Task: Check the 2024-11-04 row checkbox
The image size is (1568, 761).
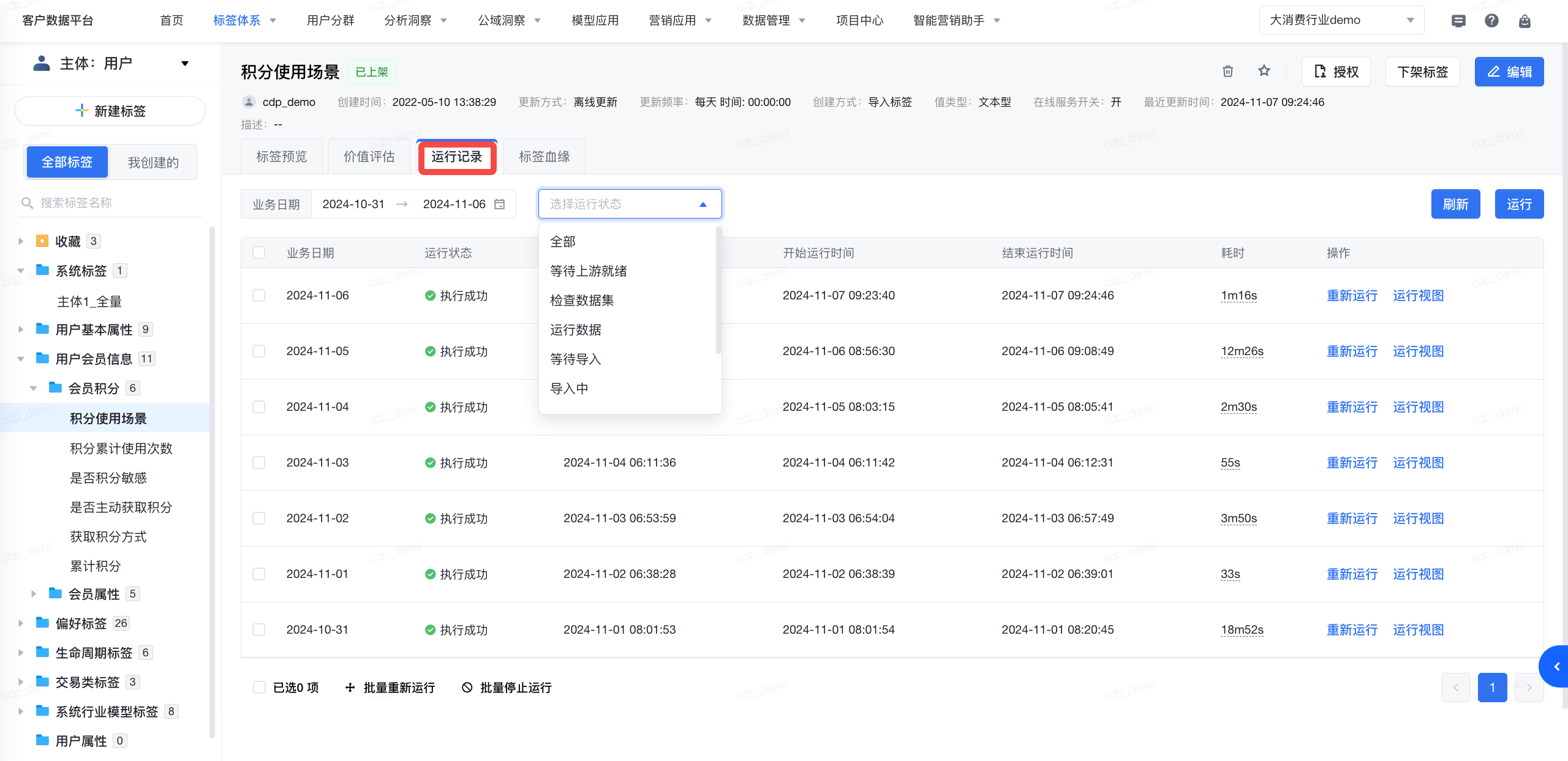Action: (259, 407)
